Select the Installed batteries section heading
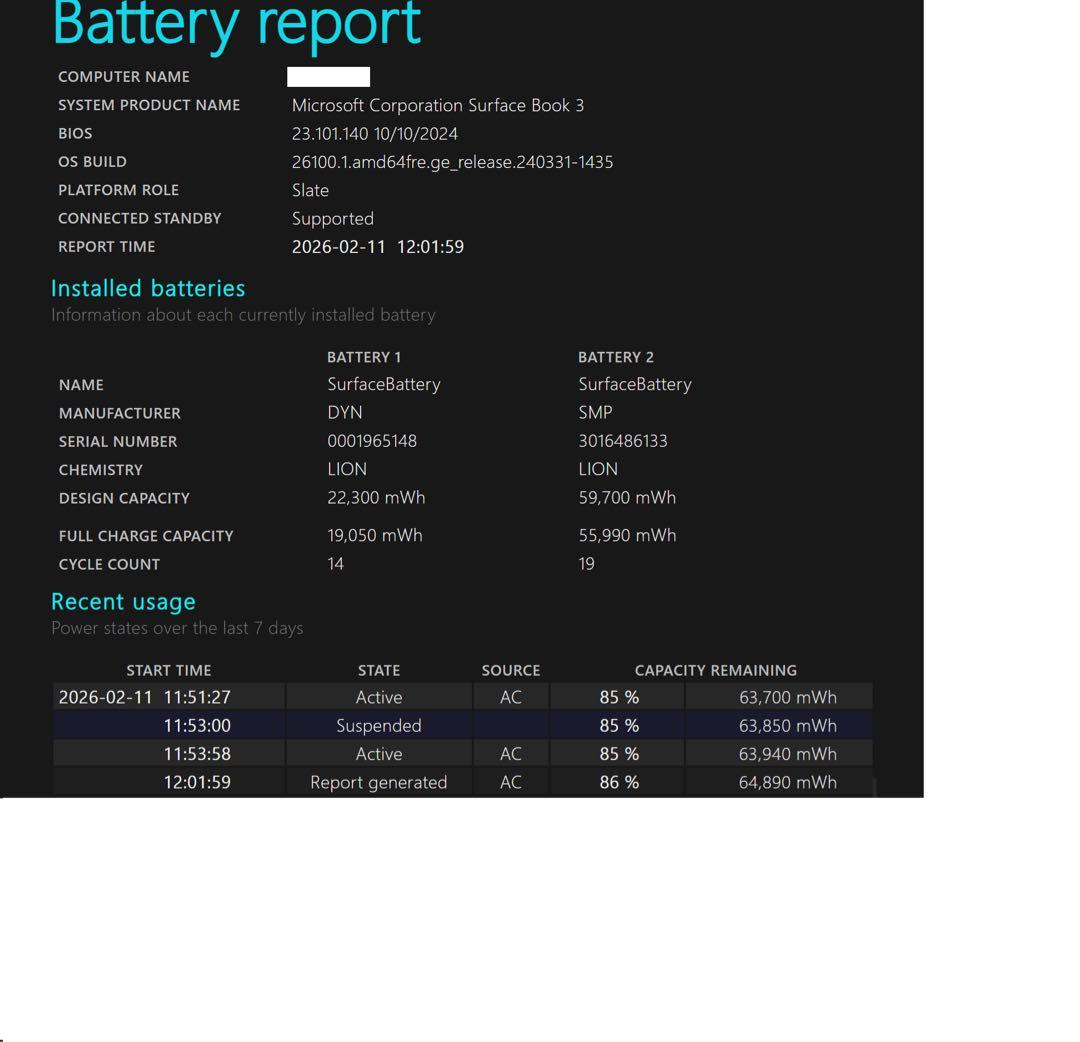 (148, 288)
